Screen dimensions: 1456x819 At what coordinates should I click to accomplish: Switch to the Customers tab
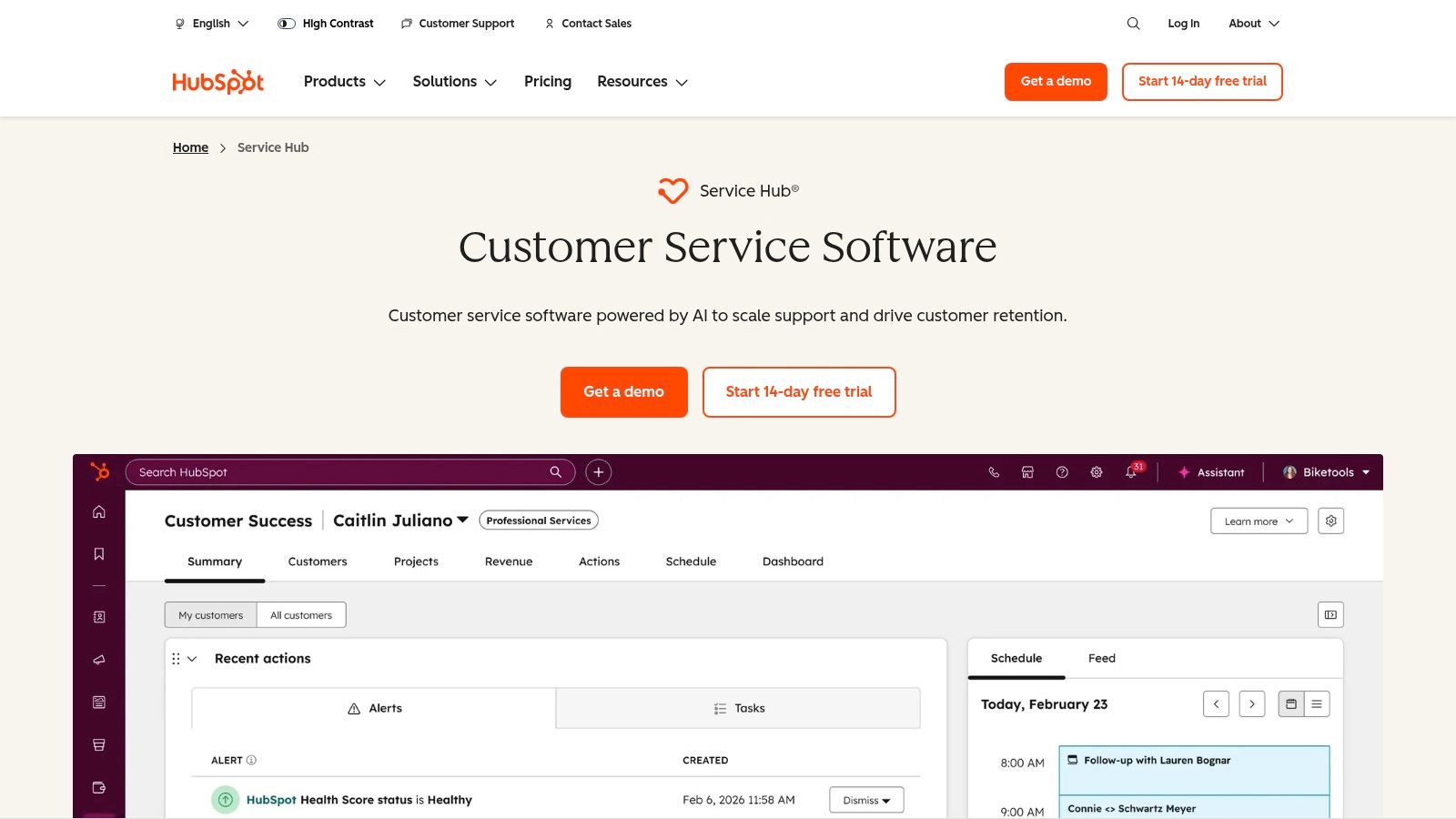[x=318, y=561]
